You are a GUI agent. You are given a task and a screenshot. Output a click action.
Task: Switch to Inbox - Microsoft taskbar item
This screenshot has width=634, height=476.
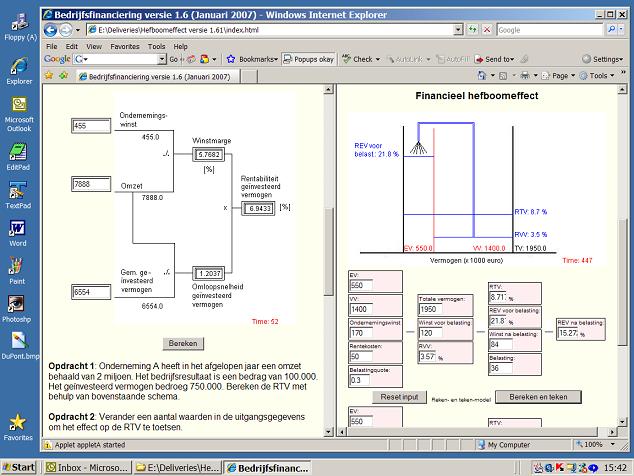88,468
